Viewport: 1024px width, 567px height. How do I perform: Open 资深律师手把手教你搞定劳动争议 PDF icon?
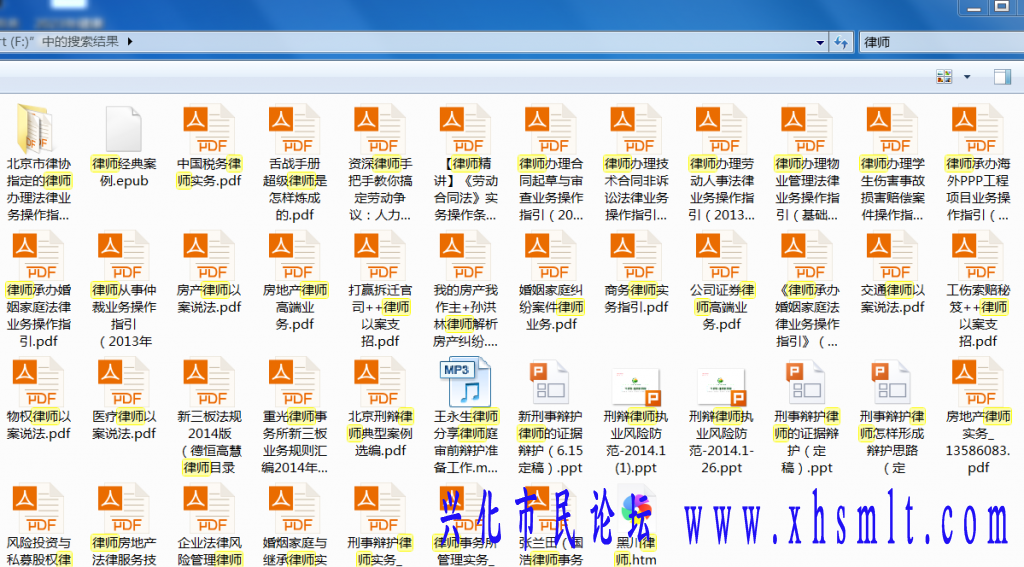(x=379, y=129)
